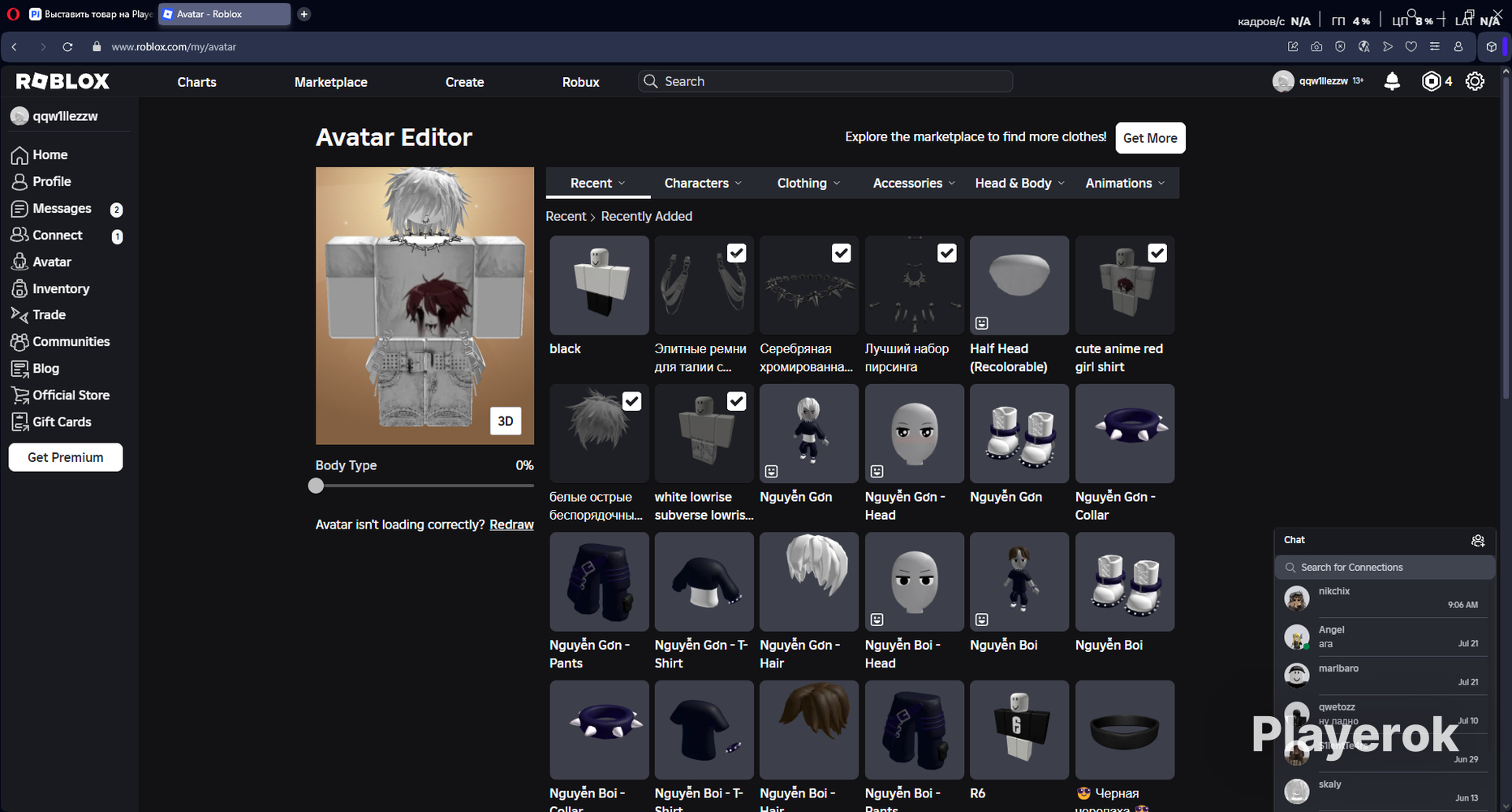Screen dimensions: 1512x812
Task: Open the Profile page in sidebar
Action: [41, 181]
